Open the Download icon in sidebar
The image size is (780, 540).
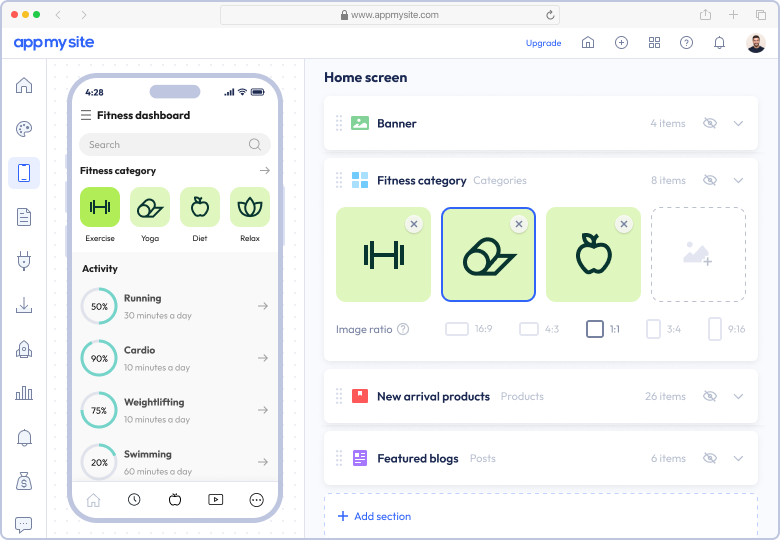tap(24, 305)
